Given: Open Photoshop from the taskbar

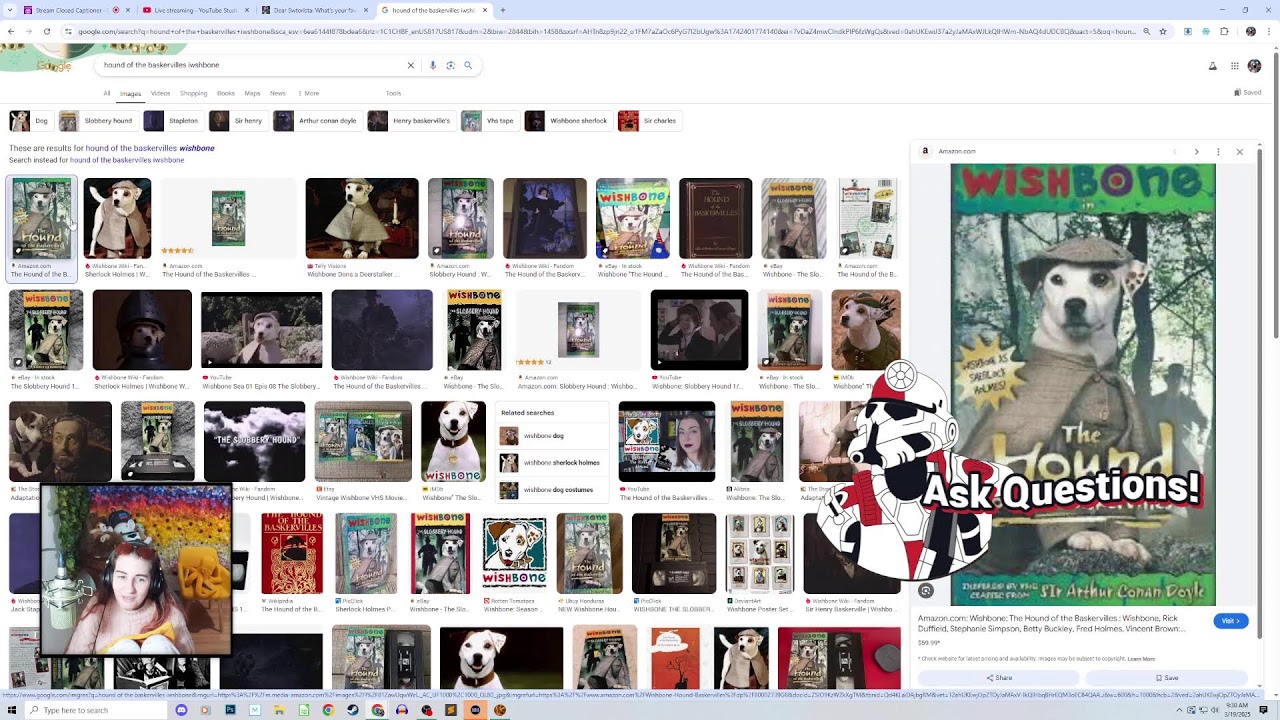Looking at the screenshot, I should pyautogui.click(x=230, y=710).
